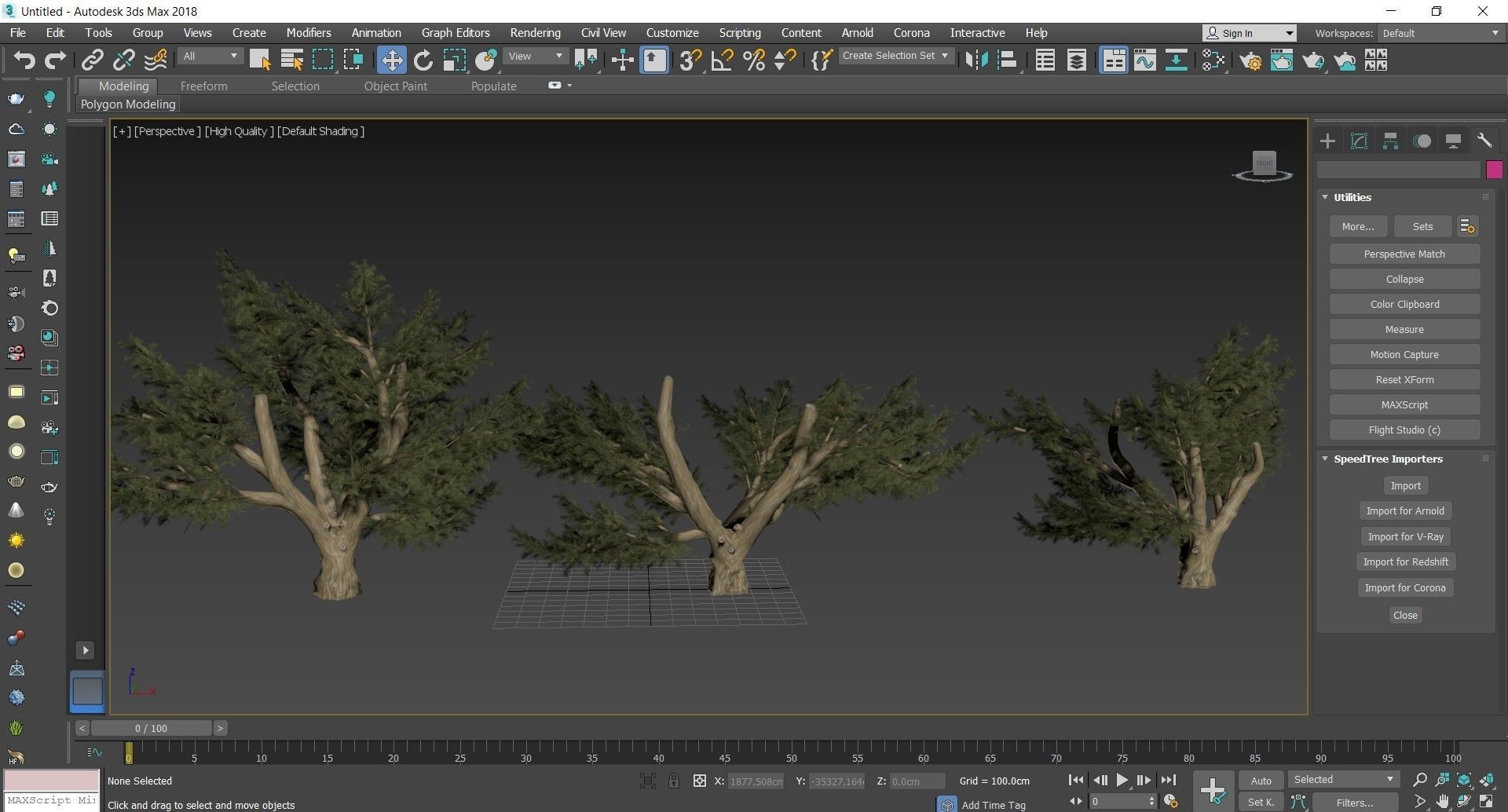
Task: Click the Play Animation button
Action: point(1122,781)
